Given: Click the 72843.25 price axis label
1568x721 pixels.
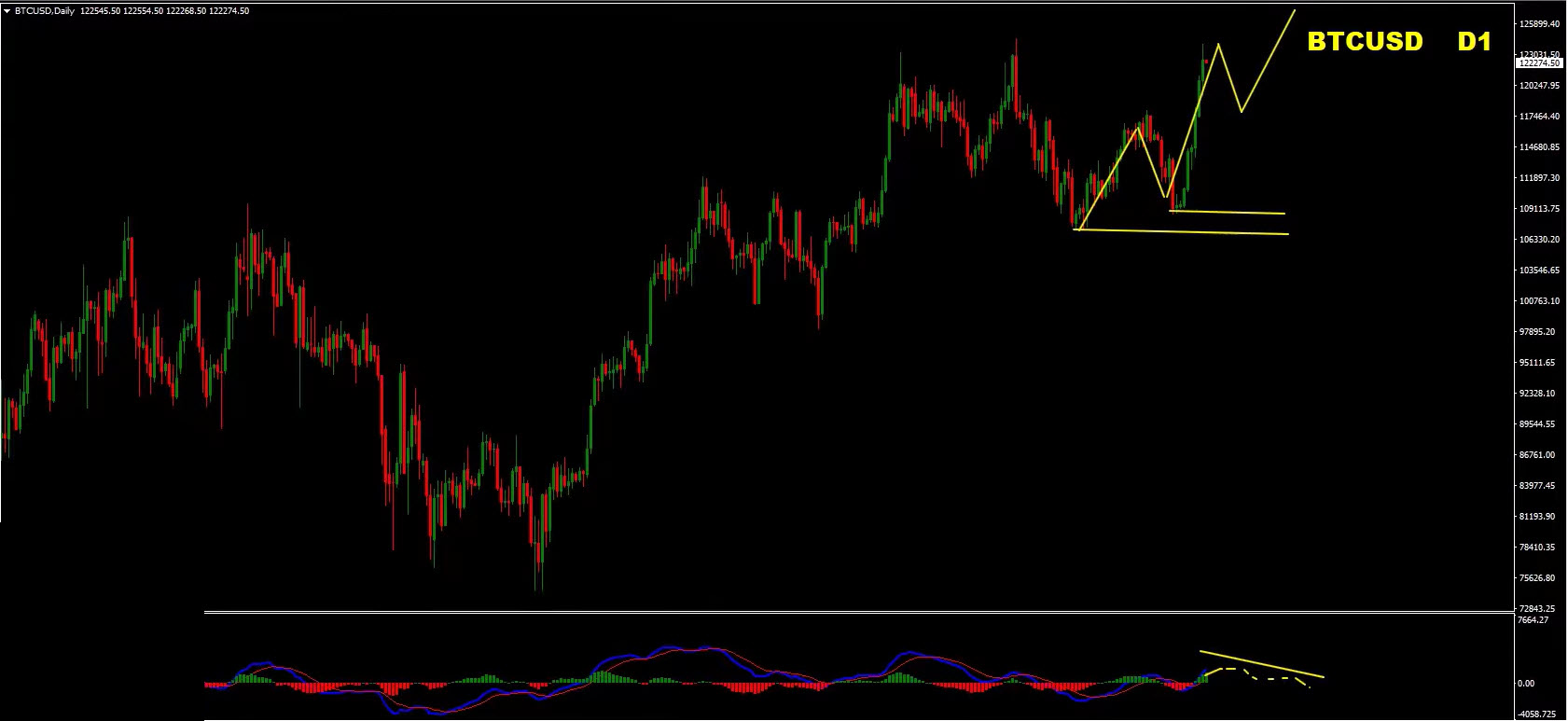Looking at the screenshot, I should coord(1537,609).
